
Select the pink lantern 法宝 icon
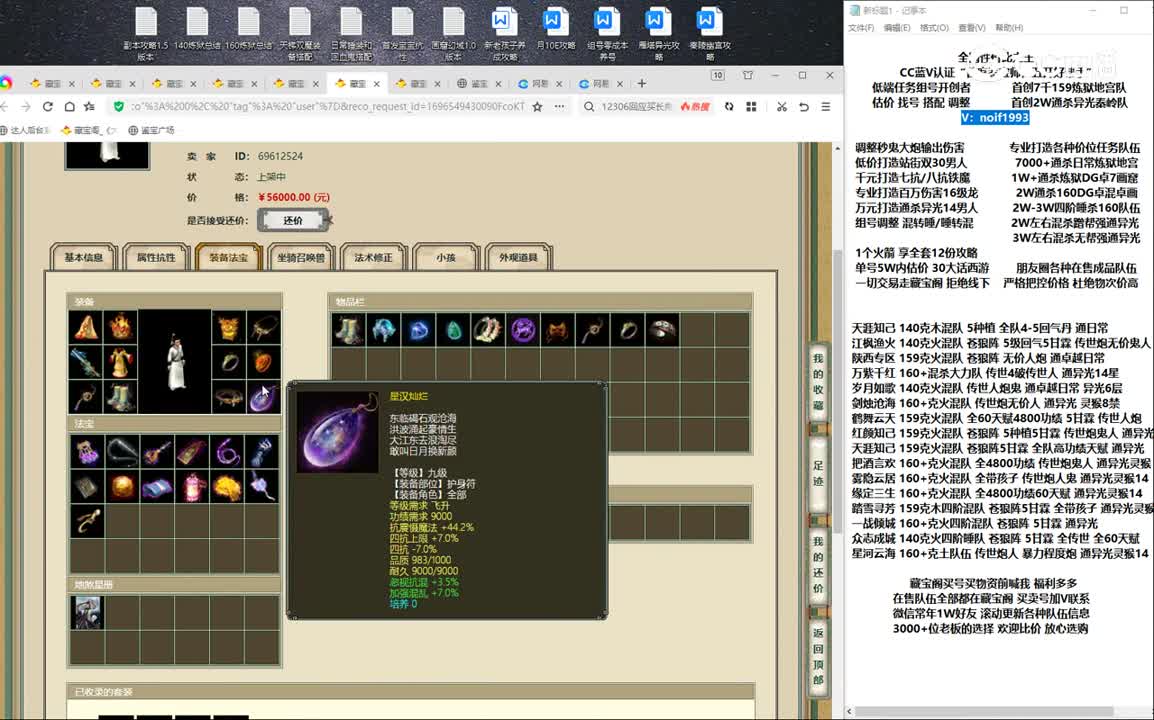click(x=193, y=487)
